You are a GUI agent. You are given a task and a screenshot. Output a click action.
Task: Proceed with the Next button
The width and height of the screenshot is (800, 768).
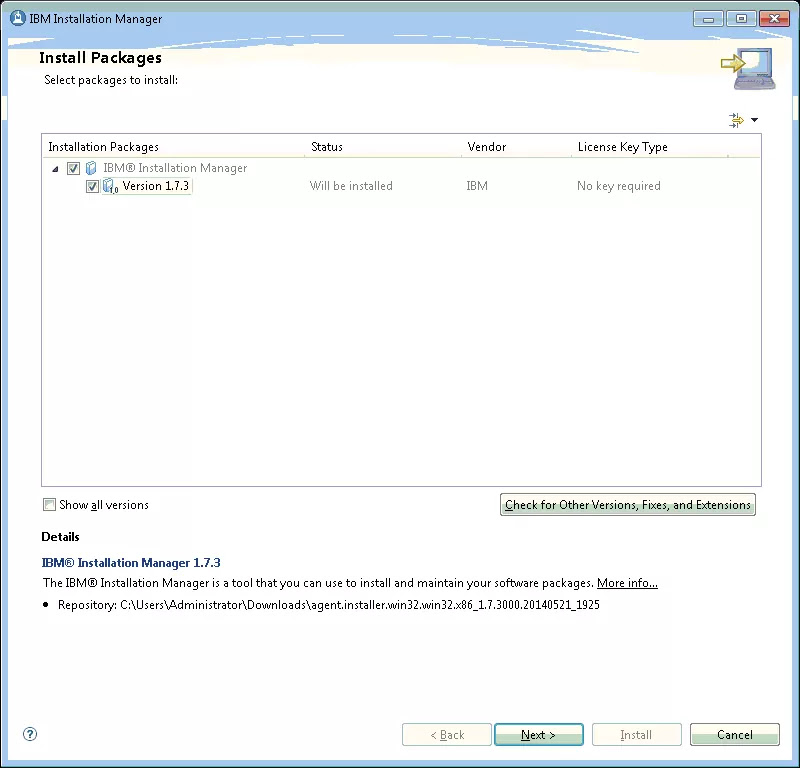tap(539, 735)
